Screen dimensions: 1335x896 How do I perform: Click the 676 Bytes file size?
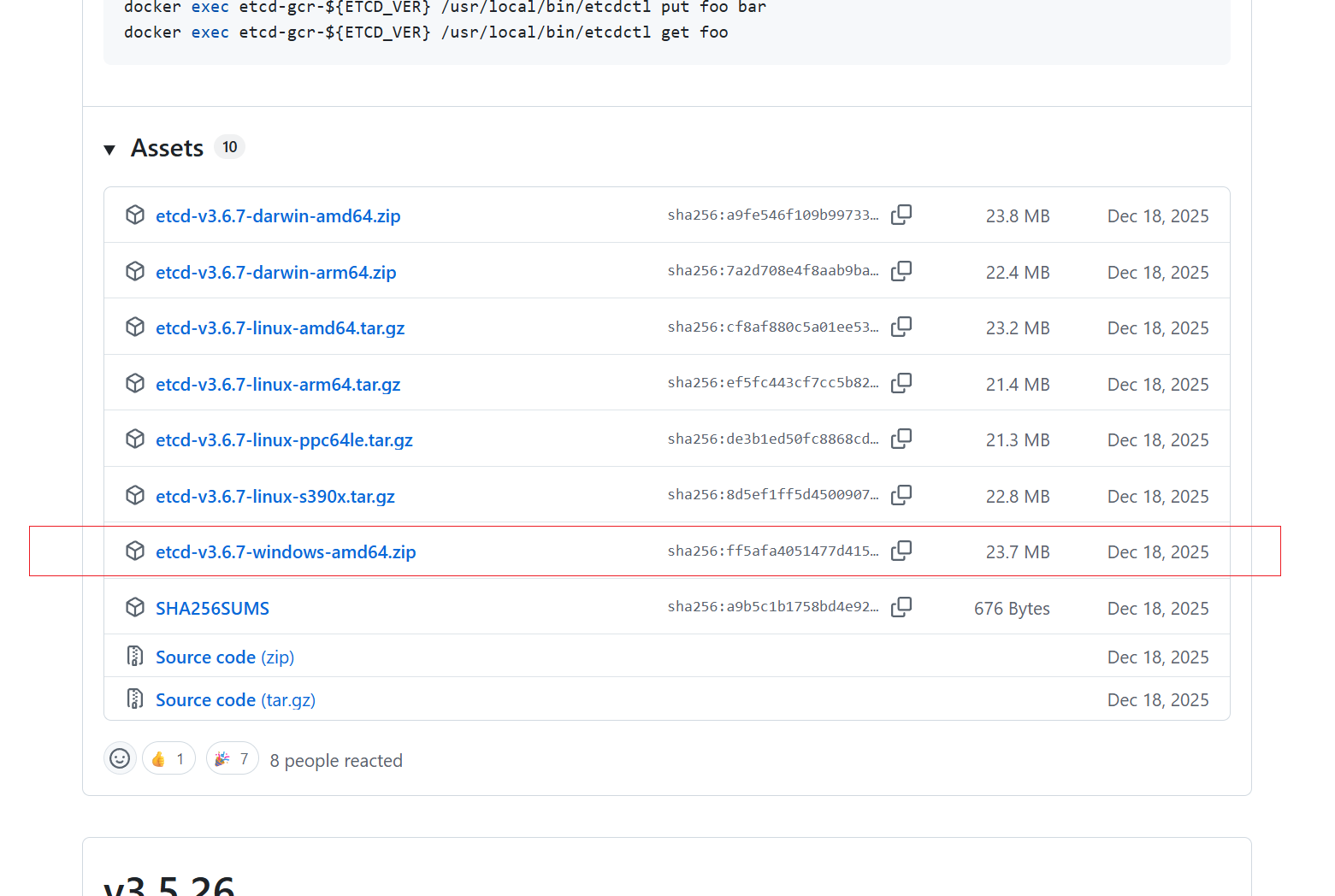point(1012,609)
